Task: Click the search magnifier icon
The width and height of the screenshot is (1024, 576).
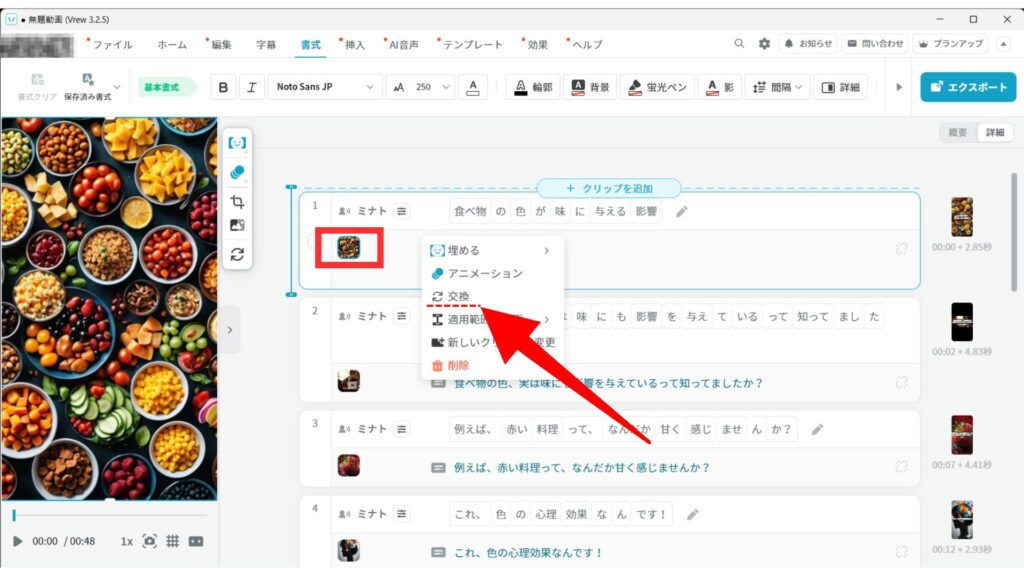Action: (x=739, y=44)
